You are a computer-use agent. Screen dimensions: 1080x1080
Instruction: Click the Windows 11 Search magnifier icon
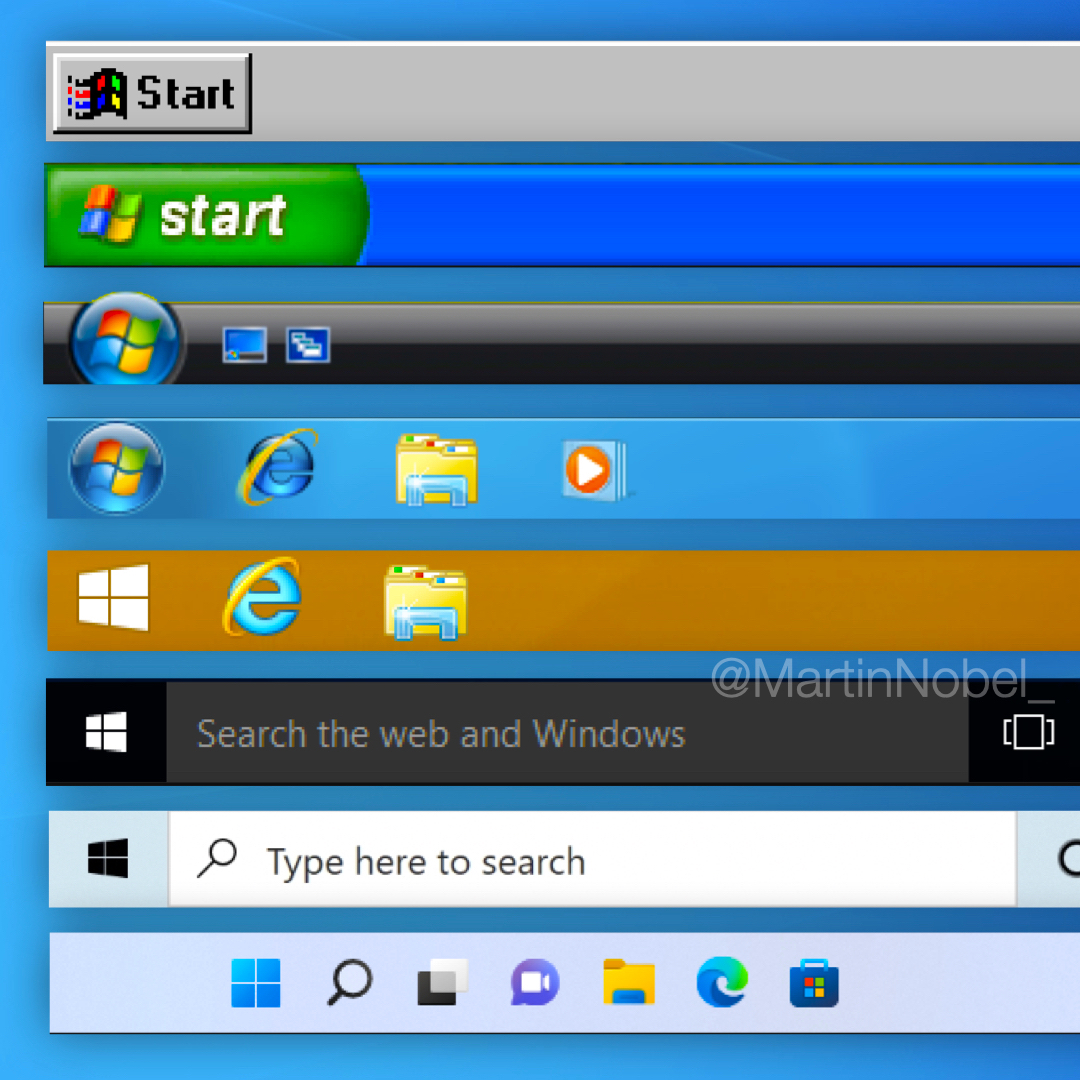[x=349, y=983]
